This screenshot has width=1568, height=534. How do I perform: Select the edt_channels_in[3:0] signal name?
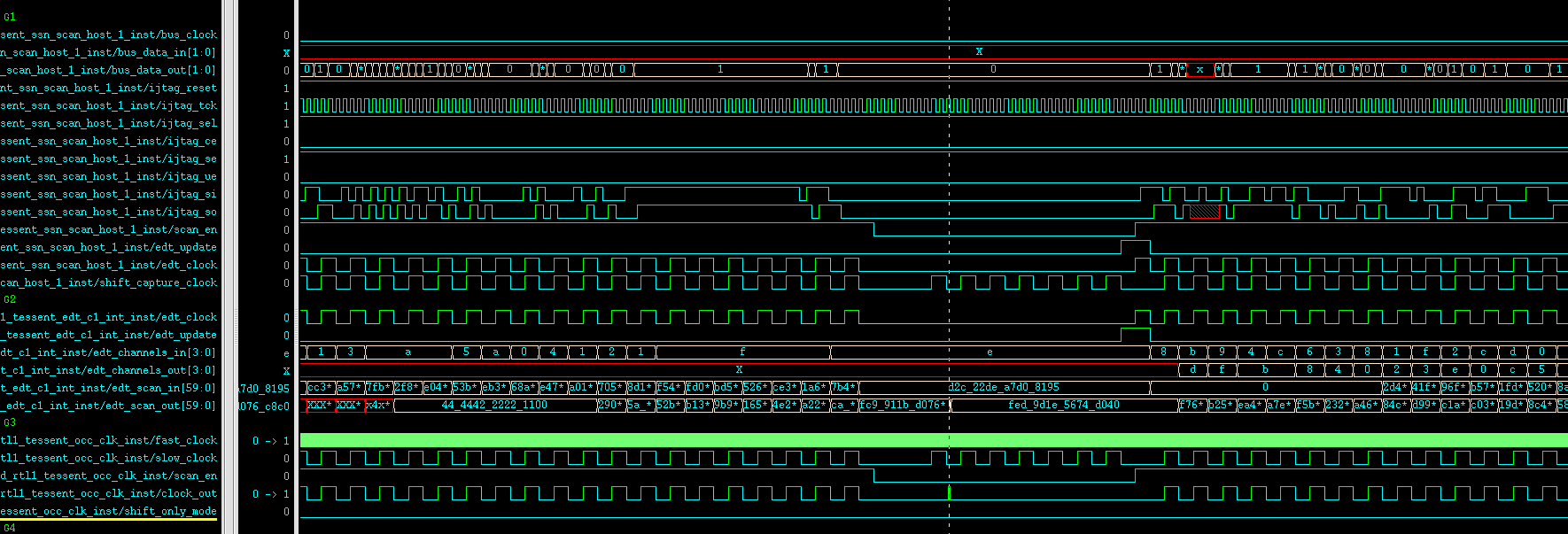click(x=108, y=352)
